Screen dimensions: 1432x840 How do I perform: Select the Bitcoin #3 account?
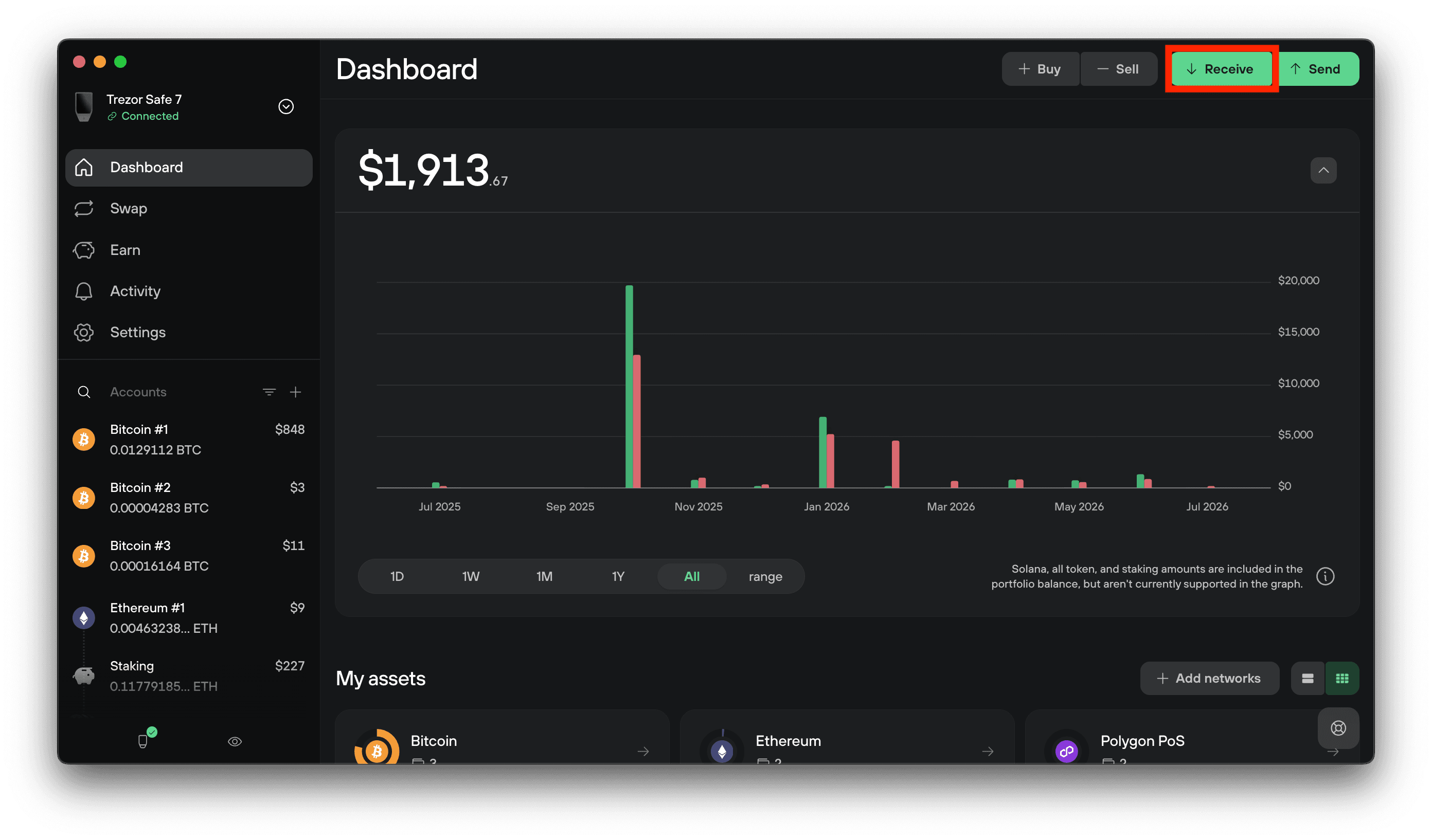(x=189, y=555)
